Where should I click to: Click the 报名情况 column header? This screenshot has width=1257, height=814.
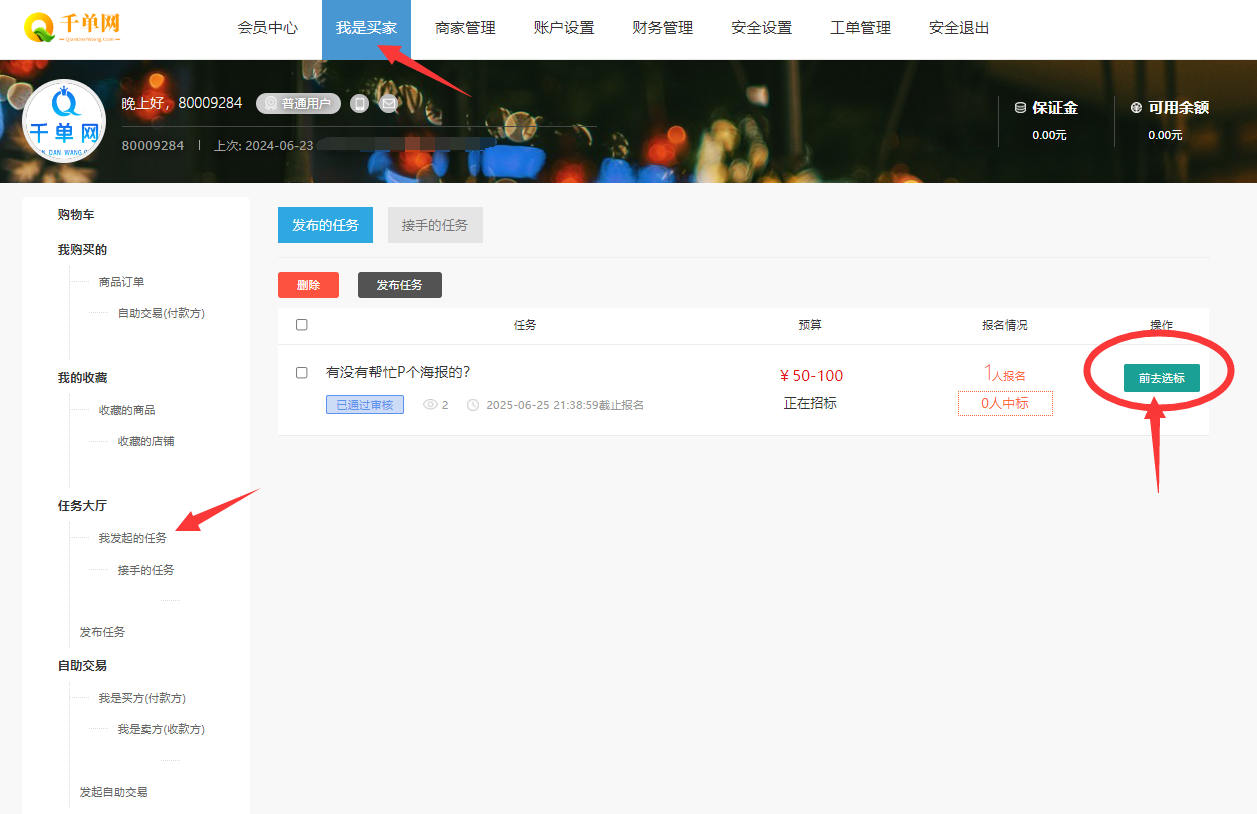click(x=1004, y=325)
